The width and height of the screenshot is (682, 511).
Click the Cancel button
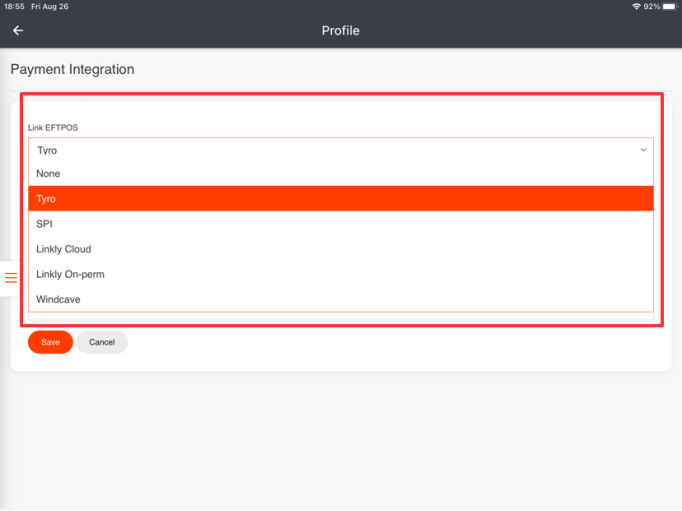102,342
